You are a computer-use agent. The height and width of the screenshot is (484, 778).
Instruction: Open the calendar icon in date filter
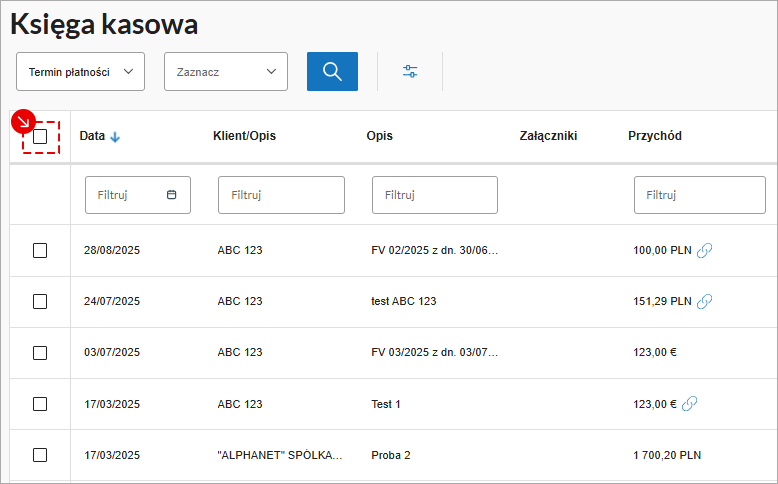171,195
